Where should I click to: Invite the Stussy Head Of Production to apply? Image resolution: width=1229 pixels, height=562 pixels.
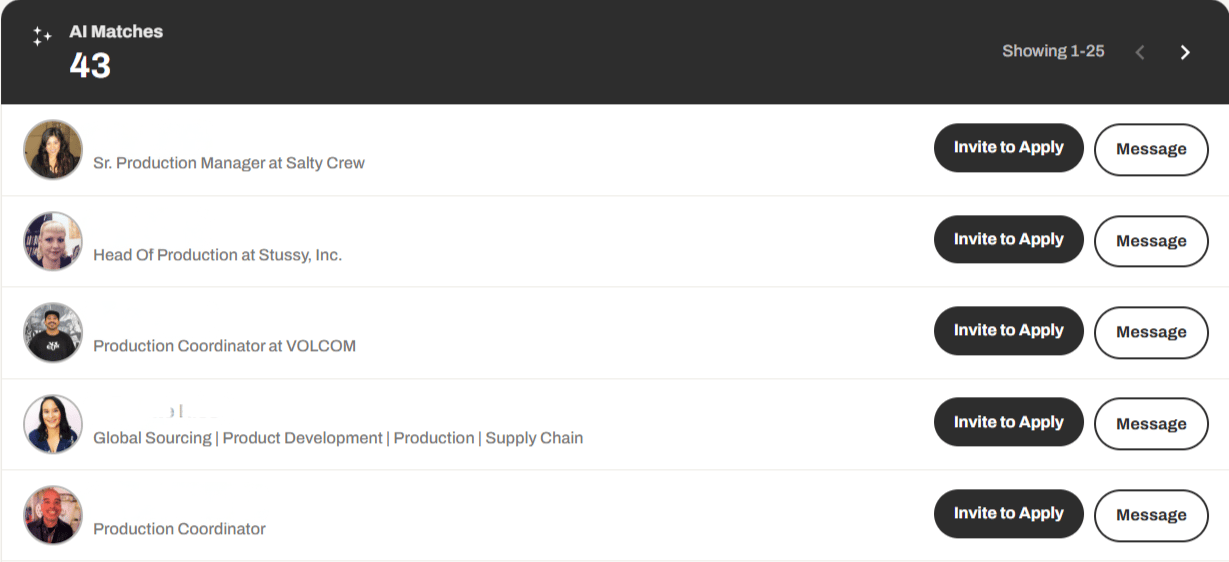pyautogui.click(x=1008, y=240)
